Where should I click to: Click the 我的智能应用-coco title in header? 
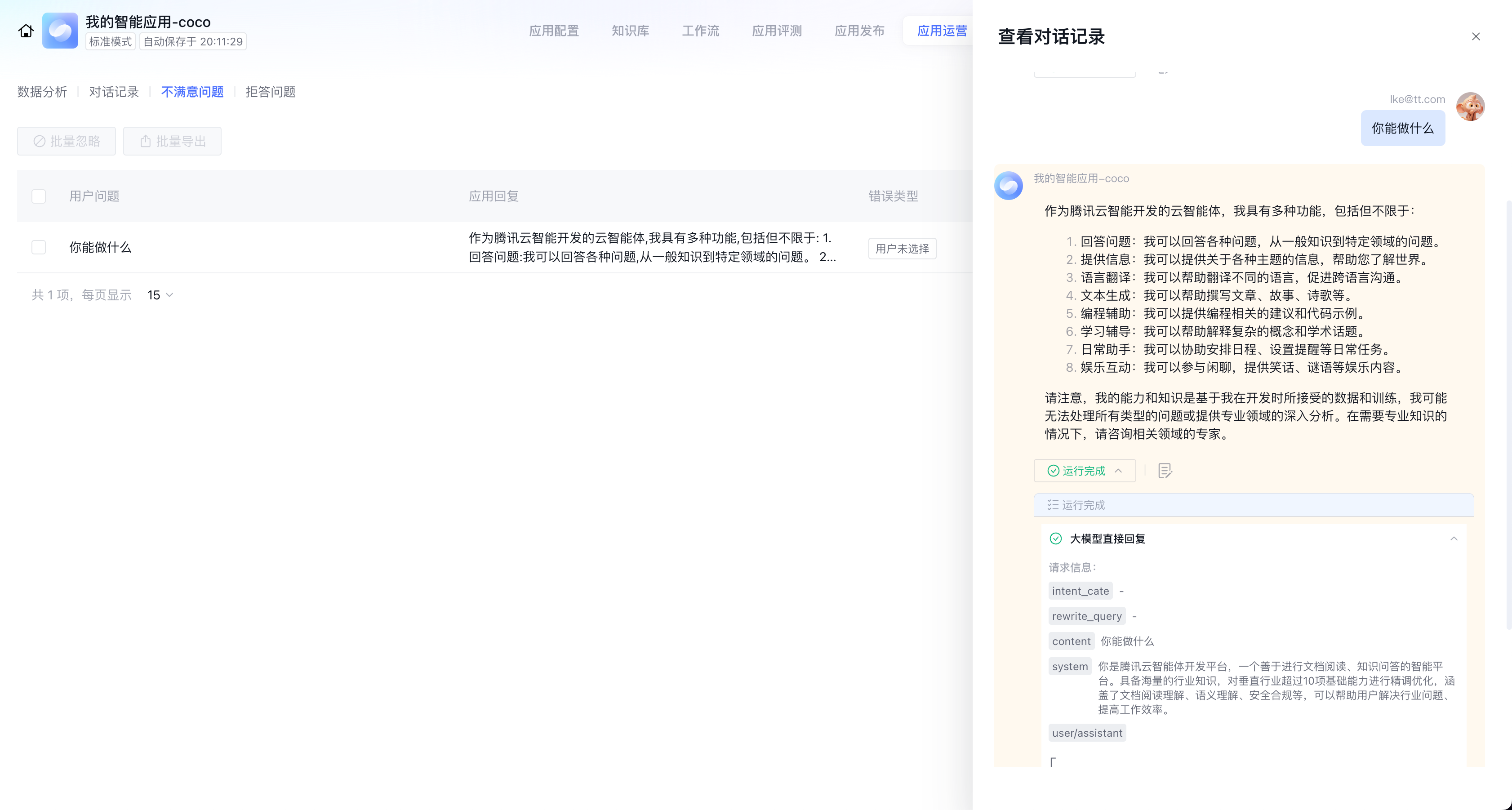[x=148, y=22]
